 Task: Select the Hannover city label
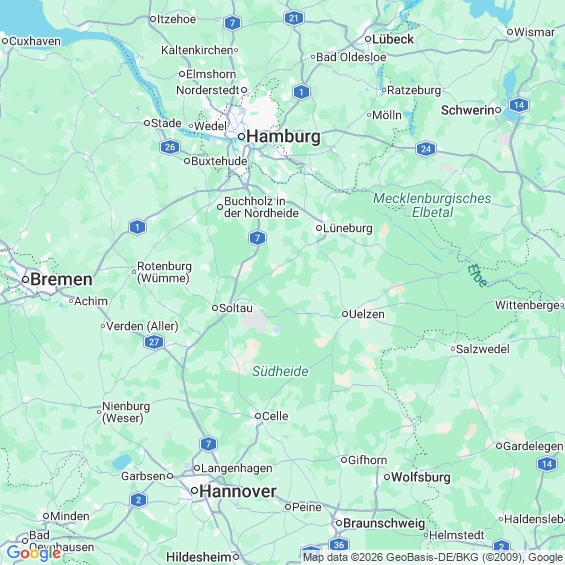(x=238, y=491)
